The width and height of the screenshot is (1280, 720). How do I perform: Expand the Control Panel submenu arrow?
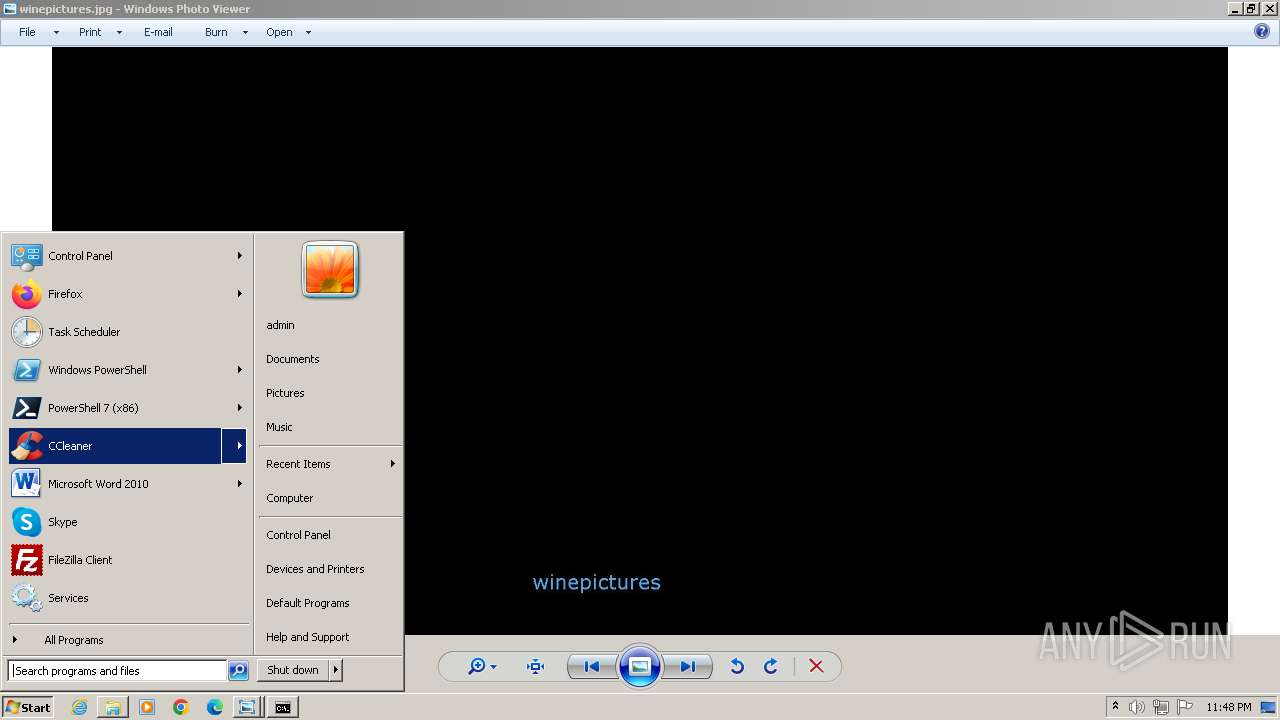tap(239, 256)
